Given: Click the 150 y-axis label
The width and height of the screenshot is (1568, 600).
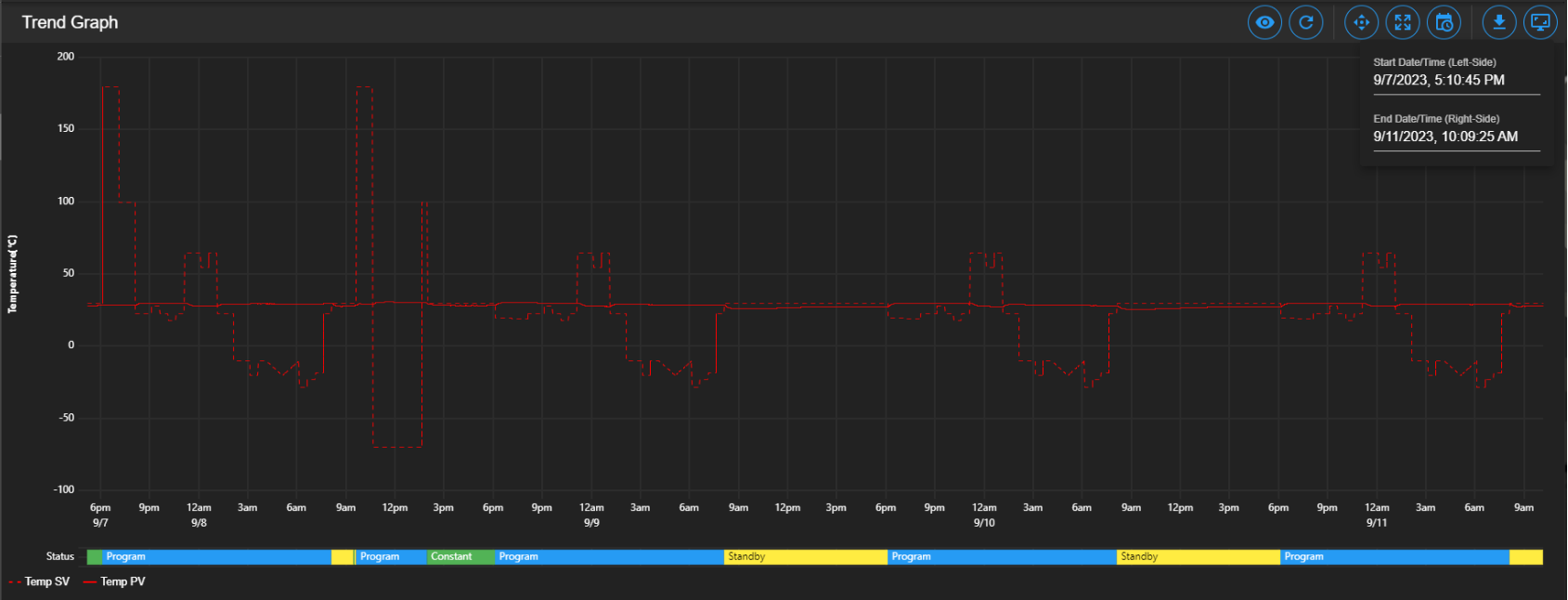Looking at the screenshot, I should [66, 128].
